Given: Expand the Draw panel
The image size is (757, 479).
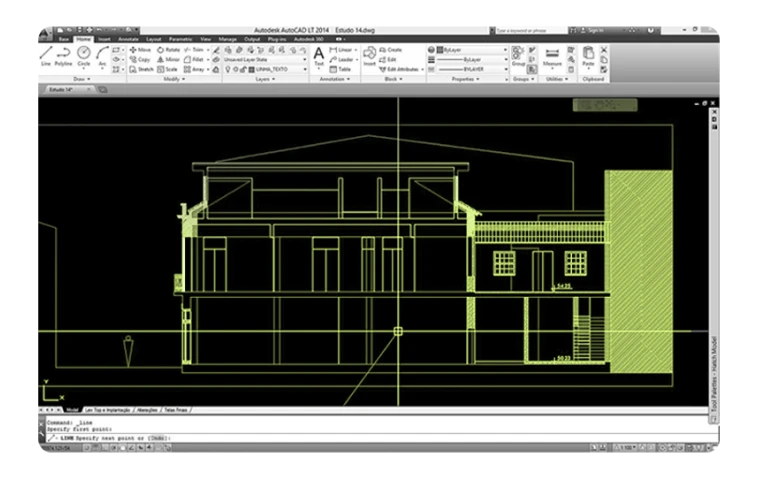Looking at the screenshot, I should click(x=82, y=79).
